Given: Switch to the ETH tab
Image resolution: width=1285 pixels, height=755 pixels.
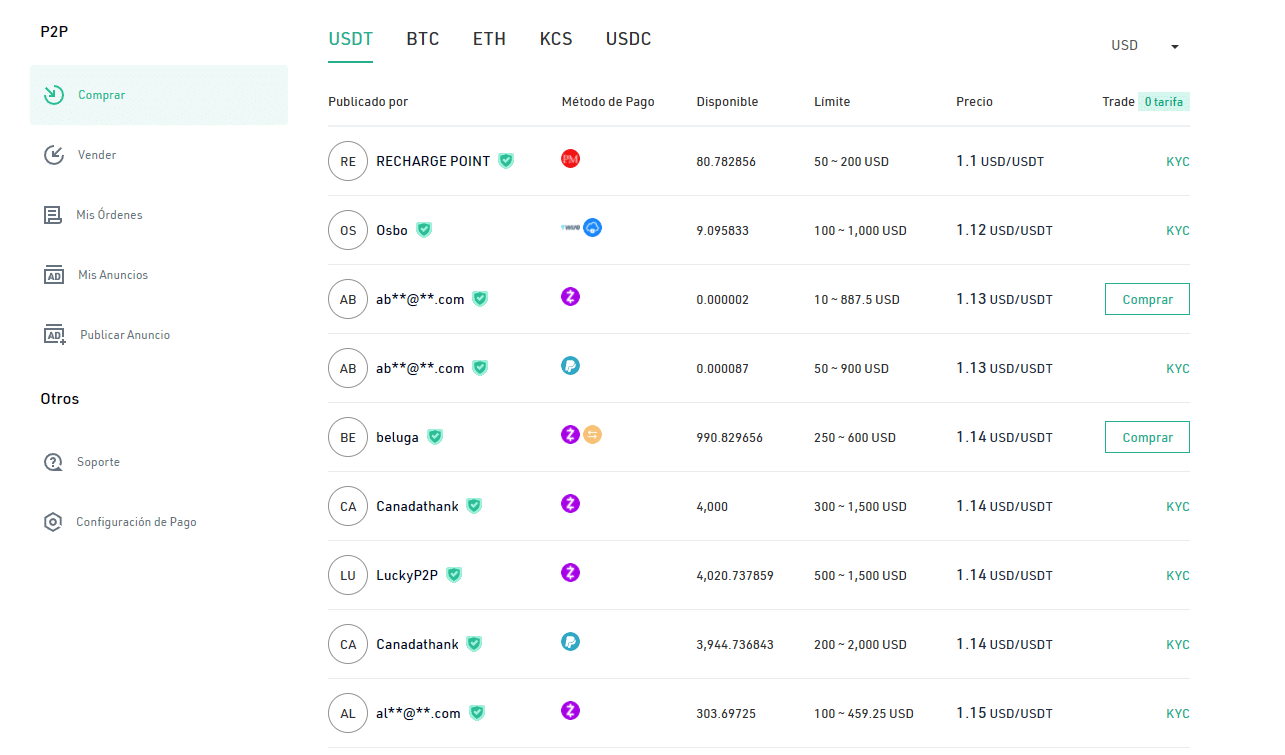Looking at the screenshot, I should (x=489, y=39).
